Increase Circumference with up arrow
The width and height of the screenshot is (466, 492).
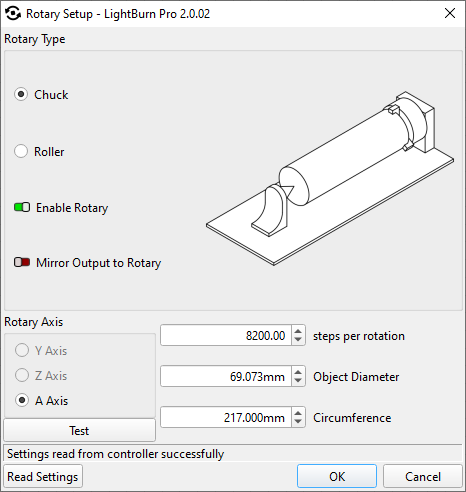pos(298,413)
